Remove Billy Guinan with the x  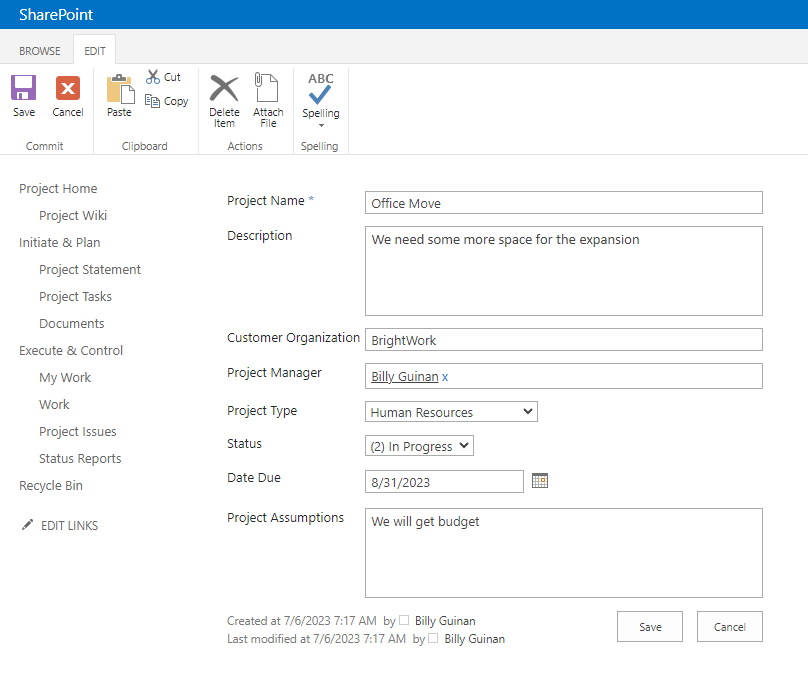pyautogui.click(x=446, y=377)
